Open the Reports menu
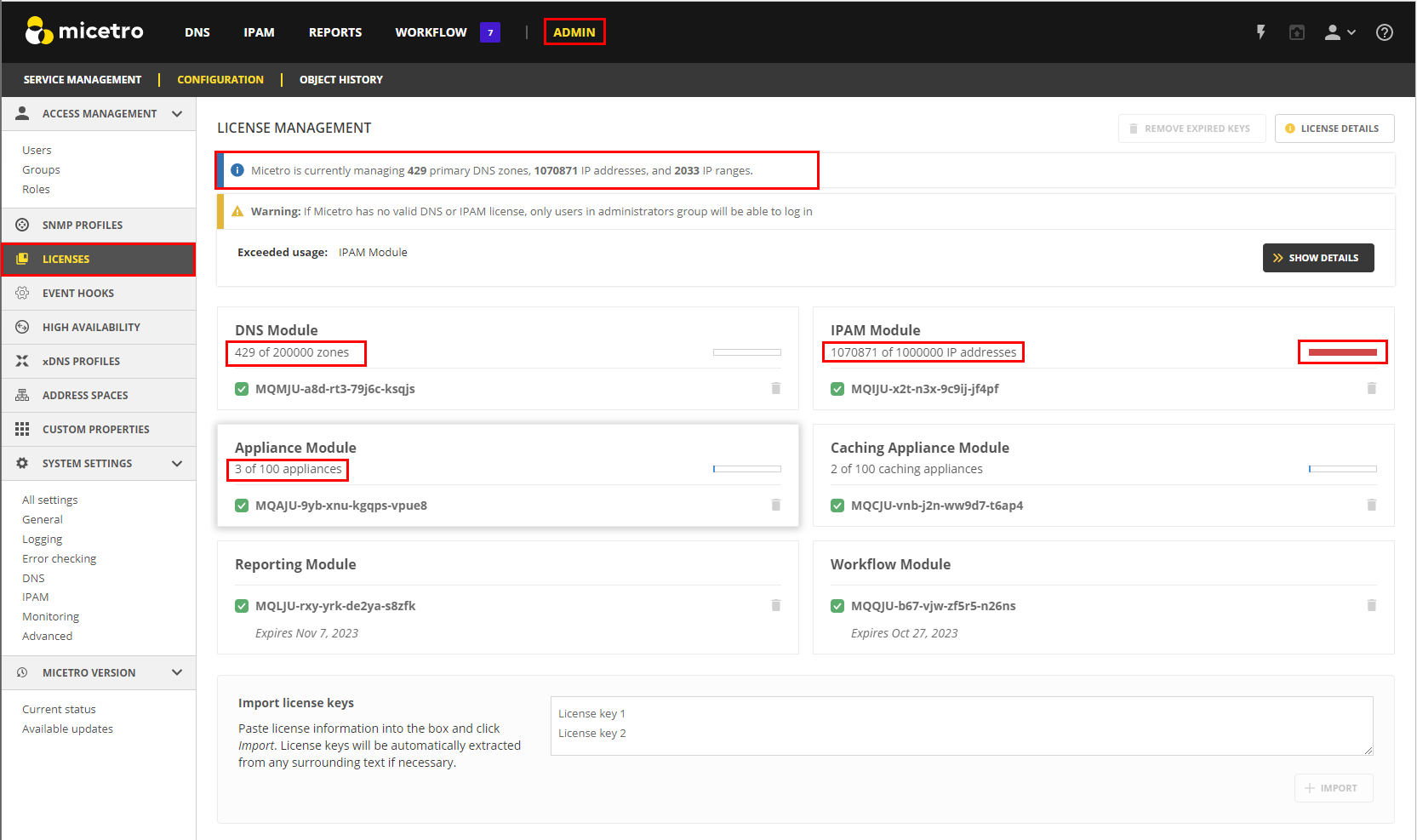 (334, 32)
